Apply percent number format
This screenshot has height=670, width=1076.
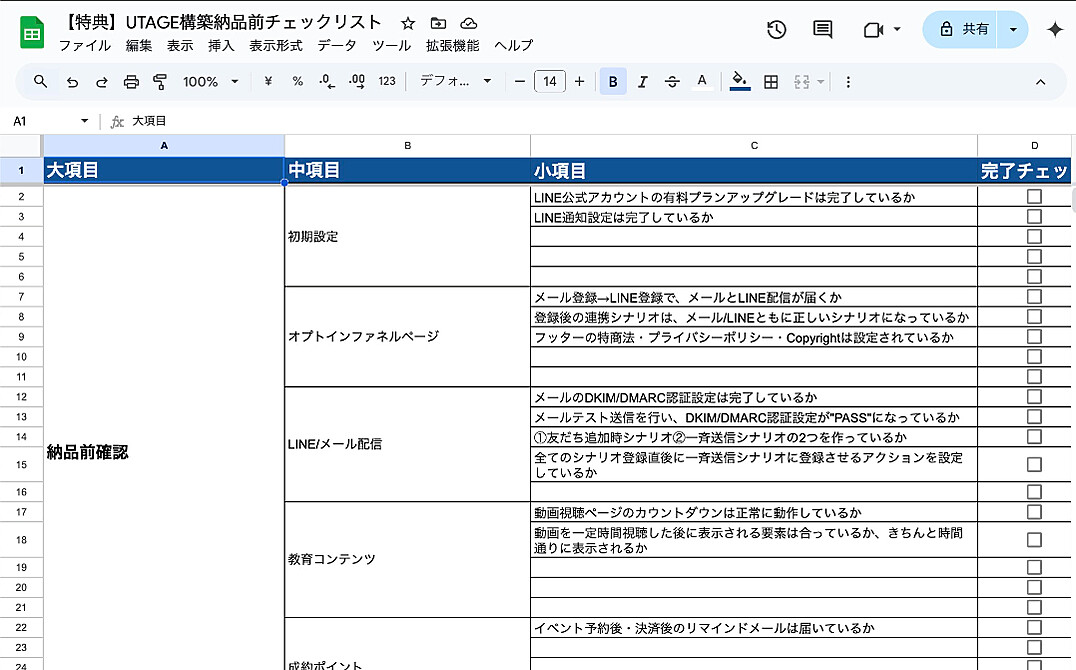pos(297,82)
